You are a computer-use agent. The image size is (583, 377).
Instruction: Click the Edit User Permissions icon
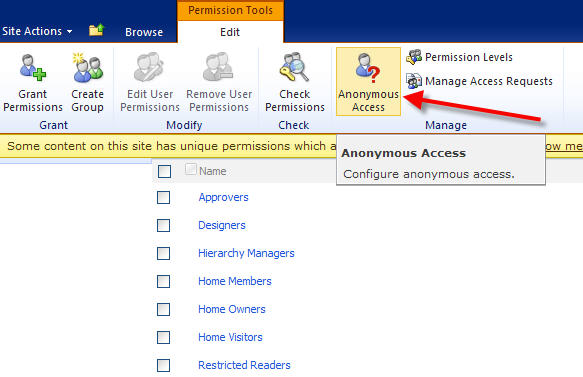point(149,67)
